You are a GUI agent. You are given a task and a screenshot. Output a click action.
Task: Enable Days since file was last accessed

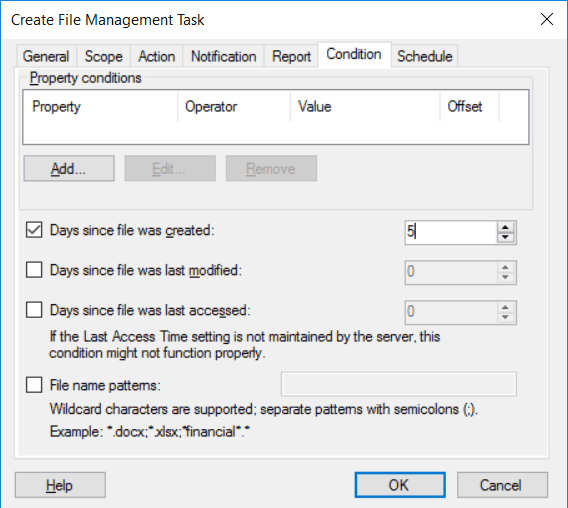(34, 310)
